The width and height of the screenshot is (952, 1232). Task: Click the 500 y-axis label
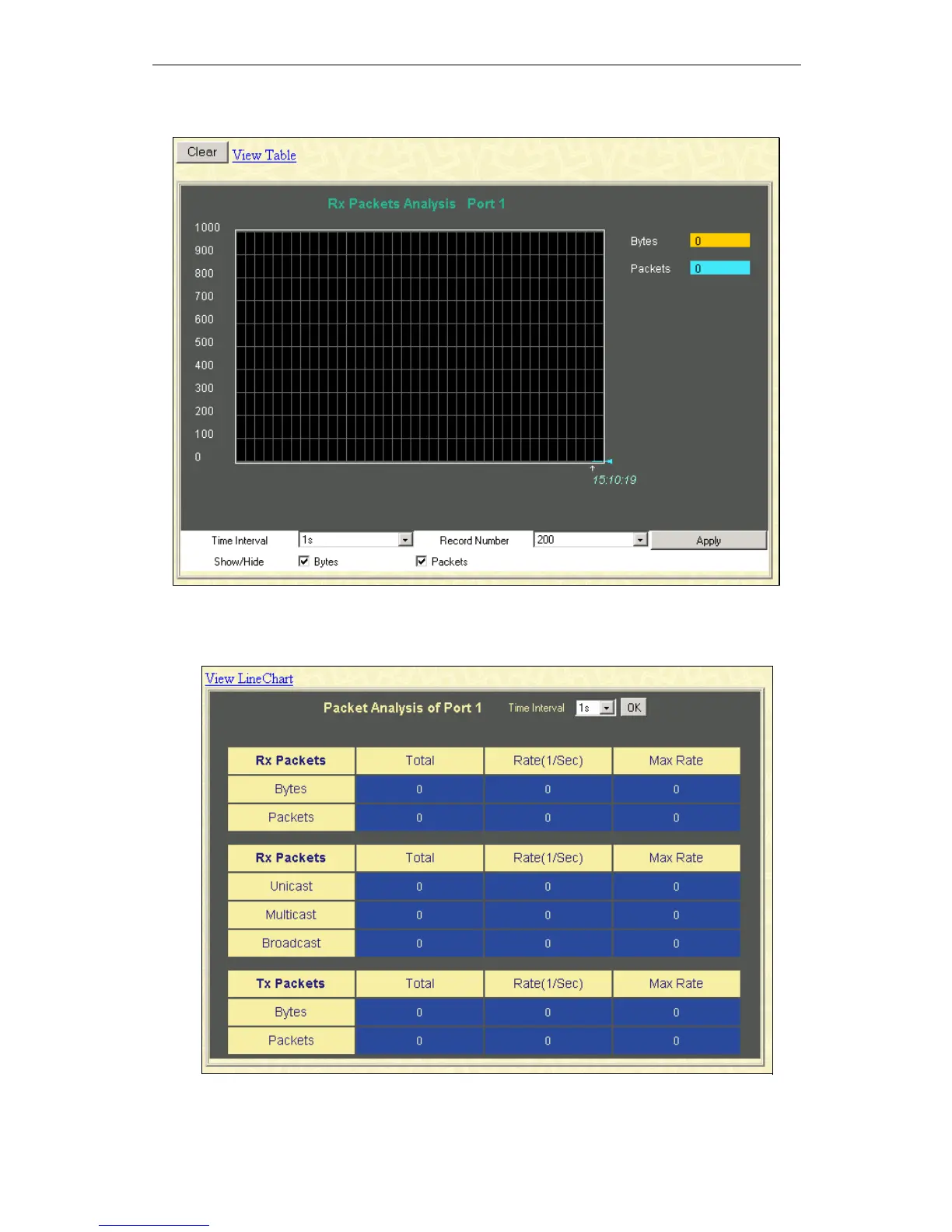pyautogui.click(x=204, y=342)
